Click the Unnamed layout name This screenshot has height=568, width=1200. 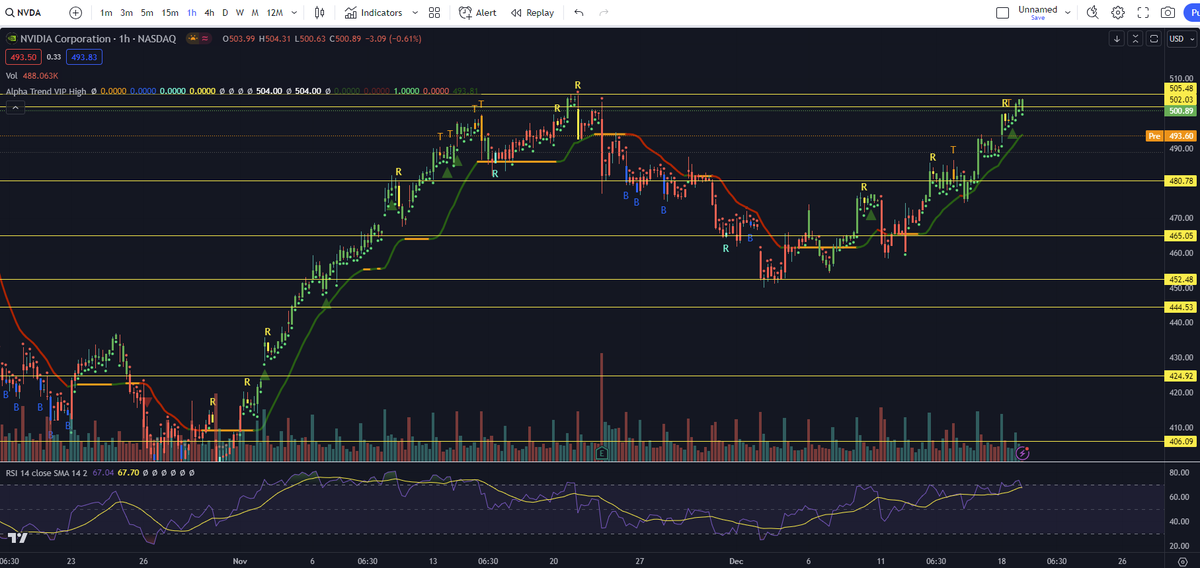[x=1037, y=9]
